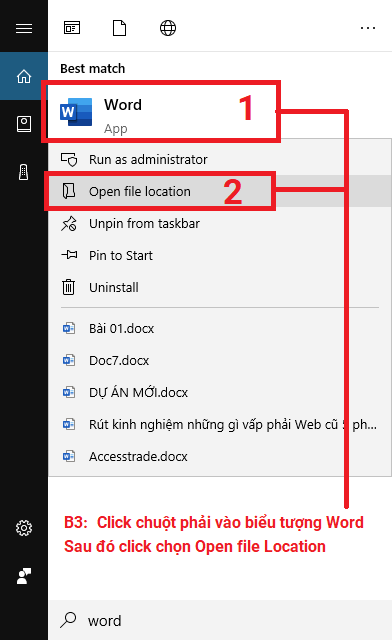392x640 pixels.
Task: Select the Home icon in sidebar
Action: (24, 76)
